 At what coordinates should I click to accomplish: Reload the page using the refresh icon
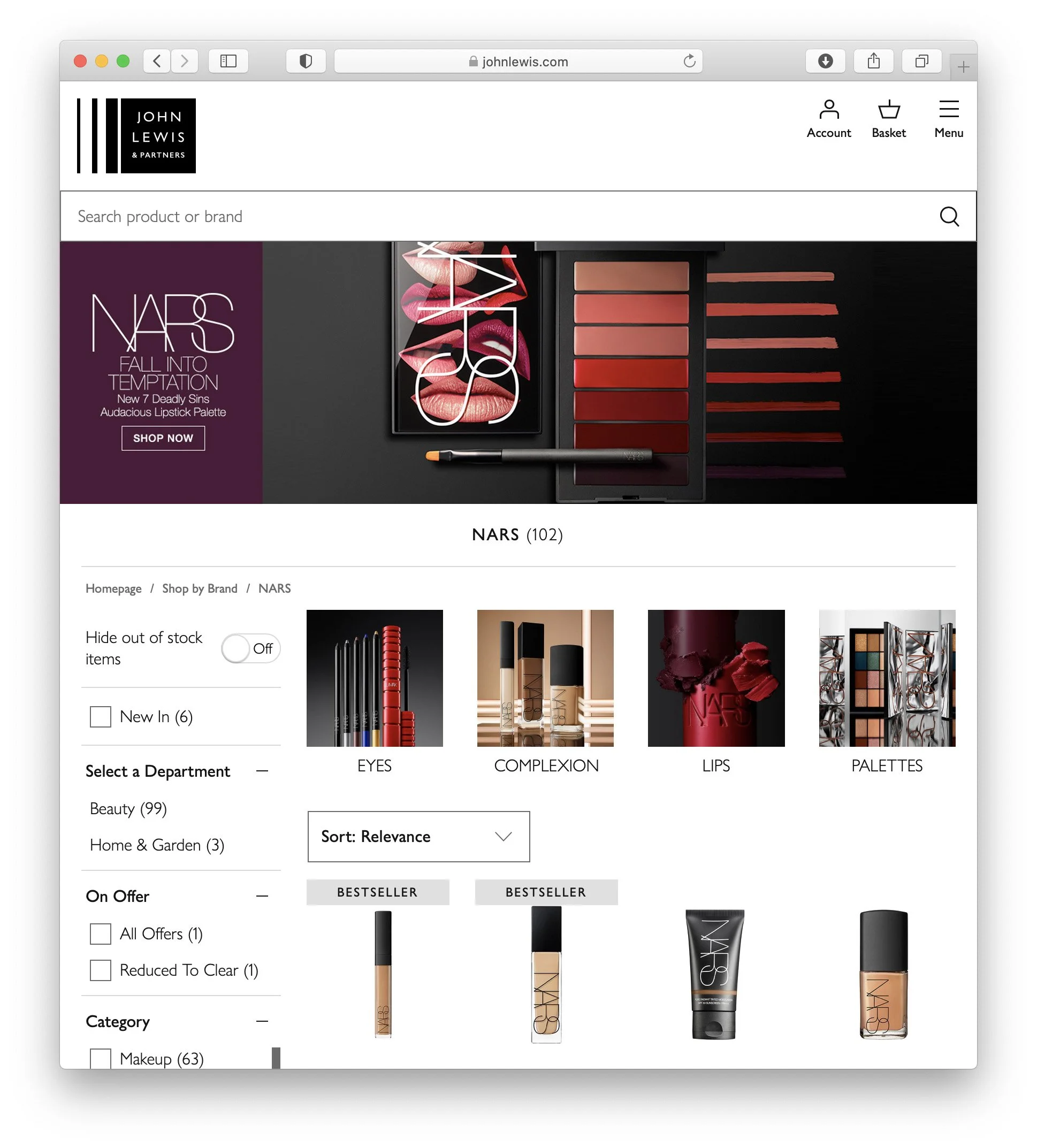tap(689, 61)
